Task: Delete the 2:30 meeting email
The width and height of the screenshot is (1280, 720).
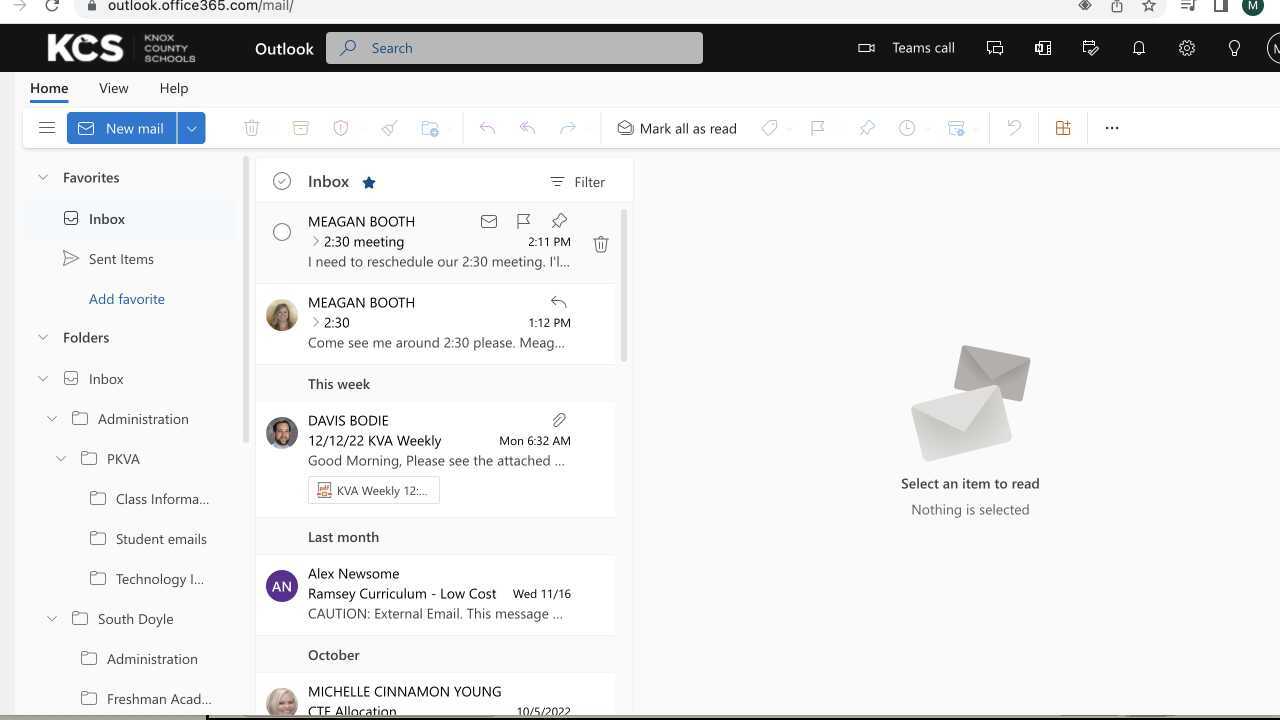Action: point(601,243)
